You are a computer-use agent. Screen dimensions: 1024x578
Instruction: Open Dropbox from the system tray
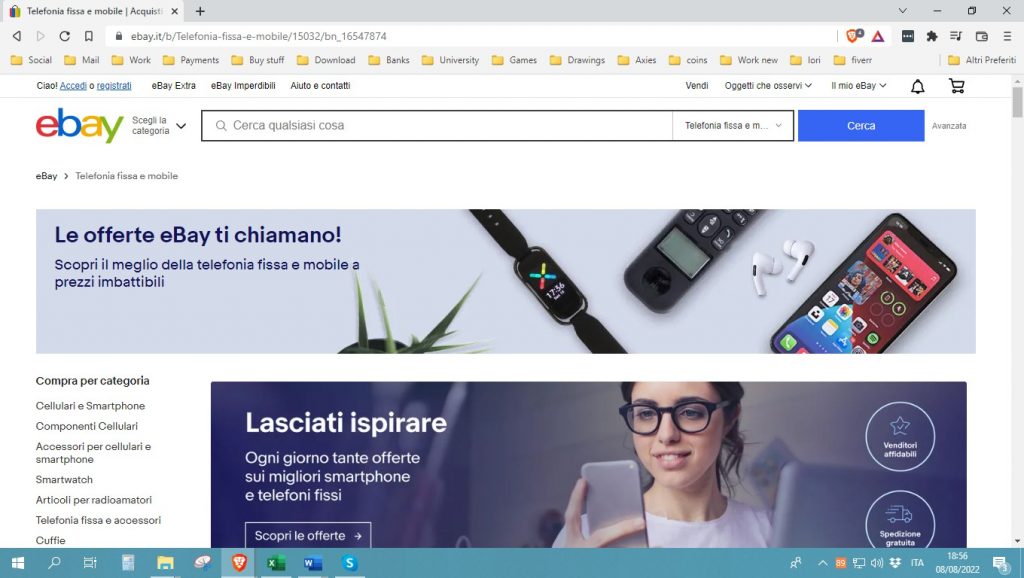coord(895,562)
